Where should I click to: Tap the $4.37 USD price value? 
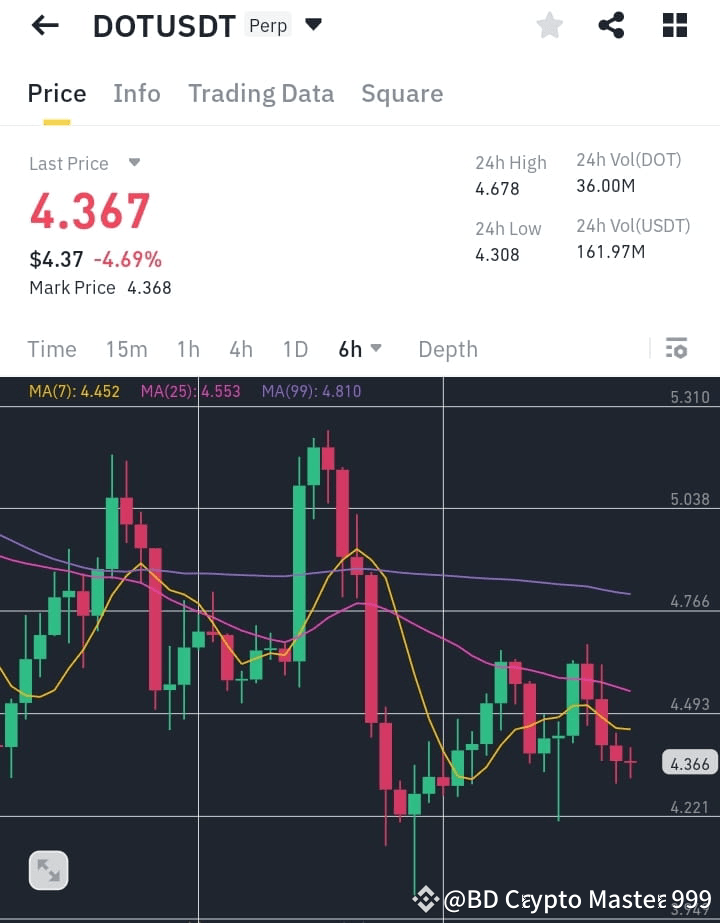57,259
